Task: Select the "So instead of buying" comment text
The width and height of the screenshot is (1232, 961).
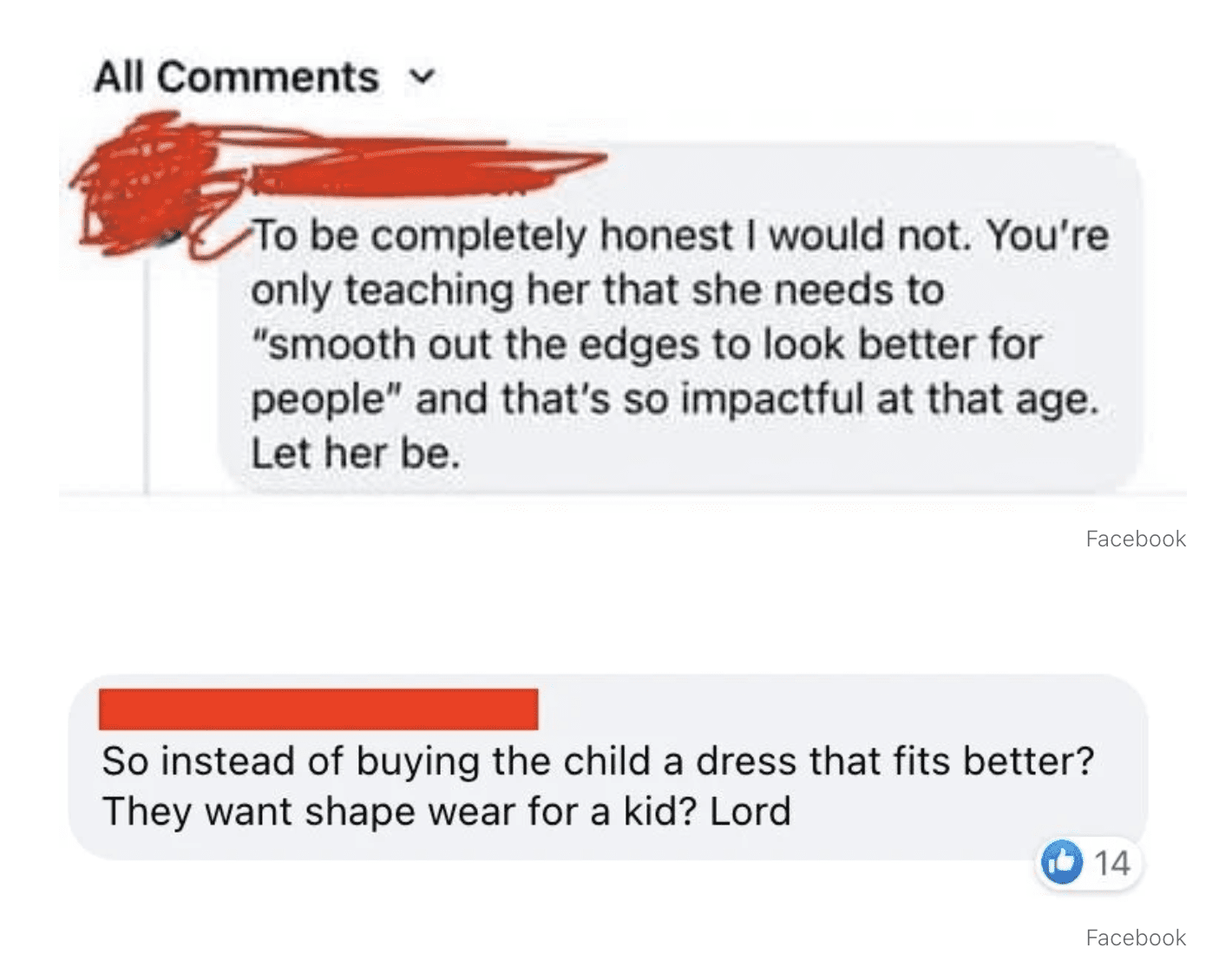Action: 598,786
